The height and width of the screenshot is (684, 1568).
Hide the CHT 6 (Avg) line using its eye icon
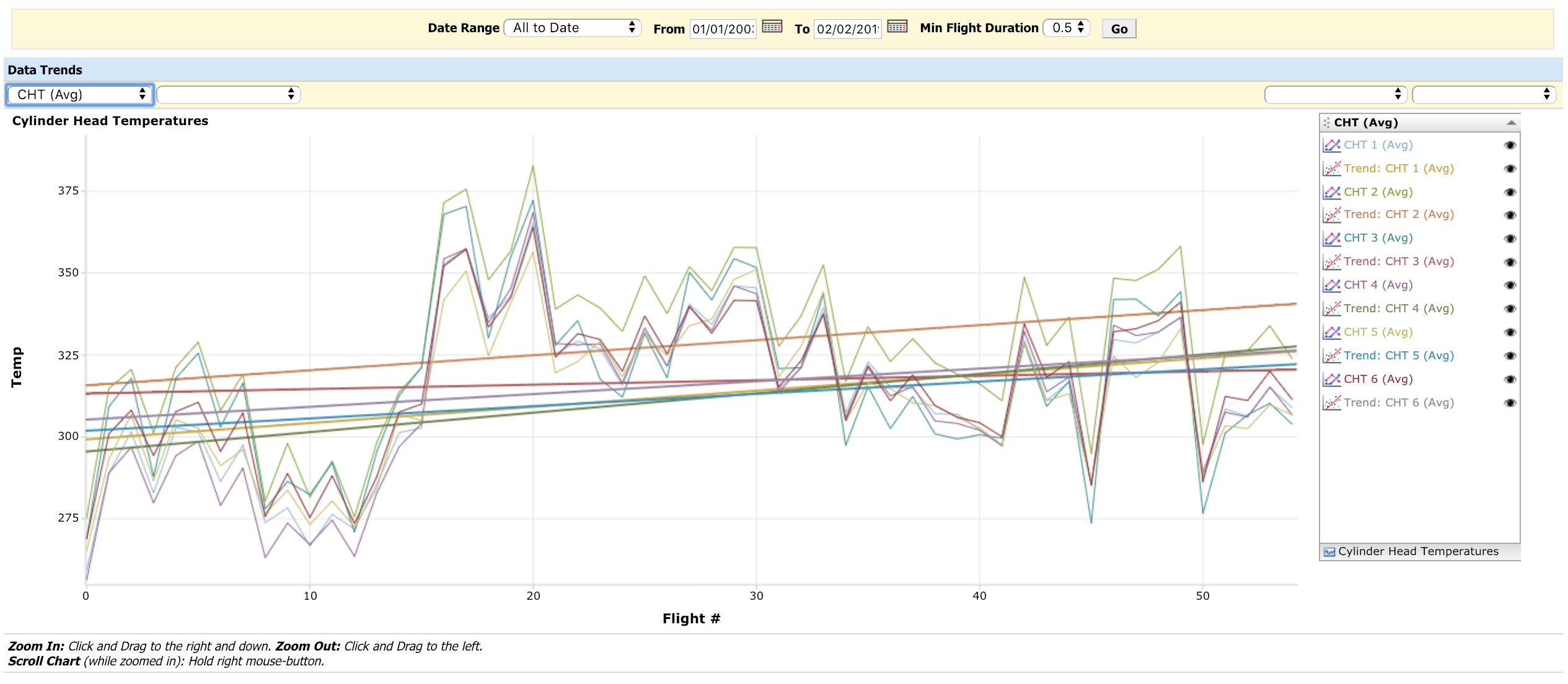point(1510,379)
